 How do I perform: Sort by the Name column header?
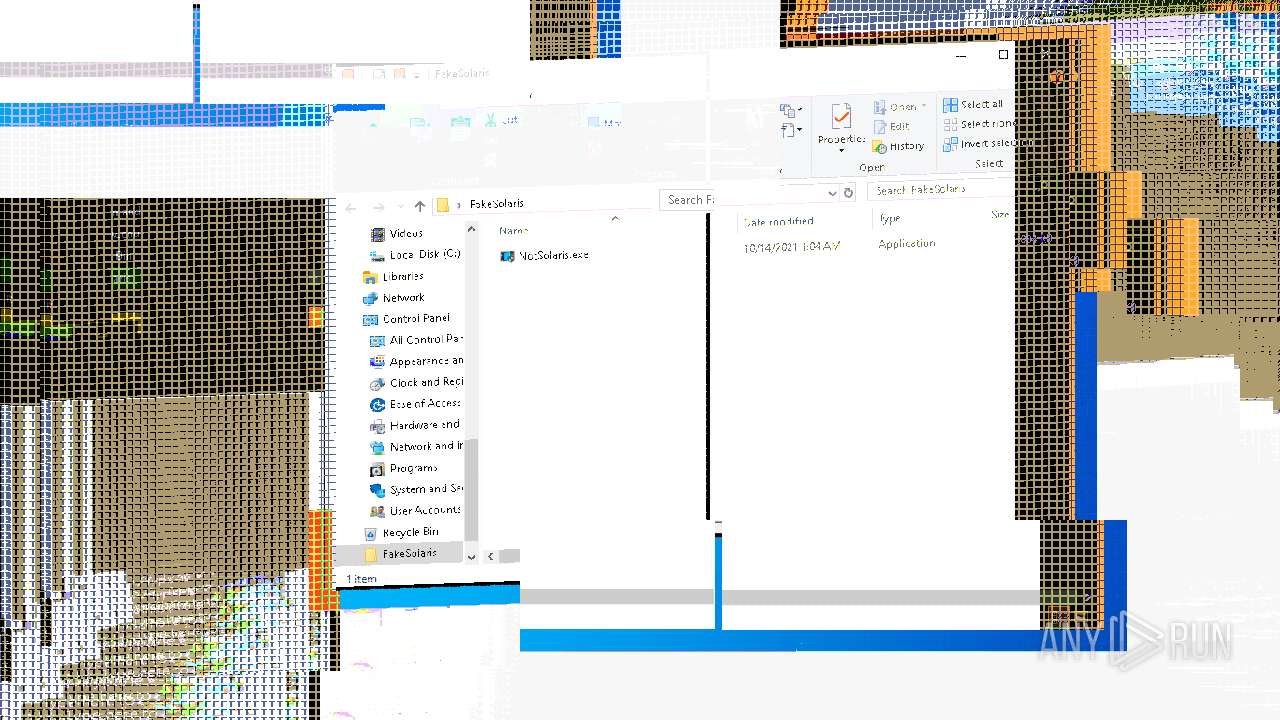[x=514, y=231]
